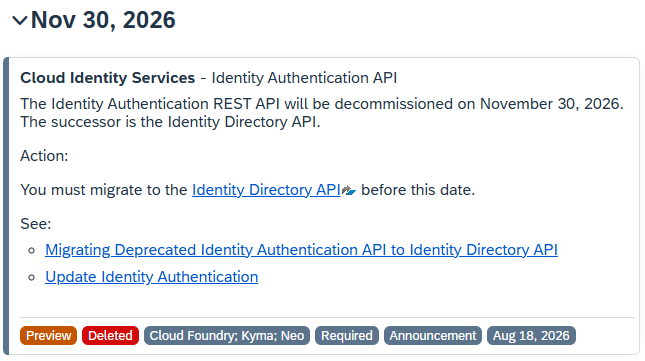The height and width of the screenshot is (361, 645).
Task: Select the Nov 30, 2026 heading
Action: 103,20
